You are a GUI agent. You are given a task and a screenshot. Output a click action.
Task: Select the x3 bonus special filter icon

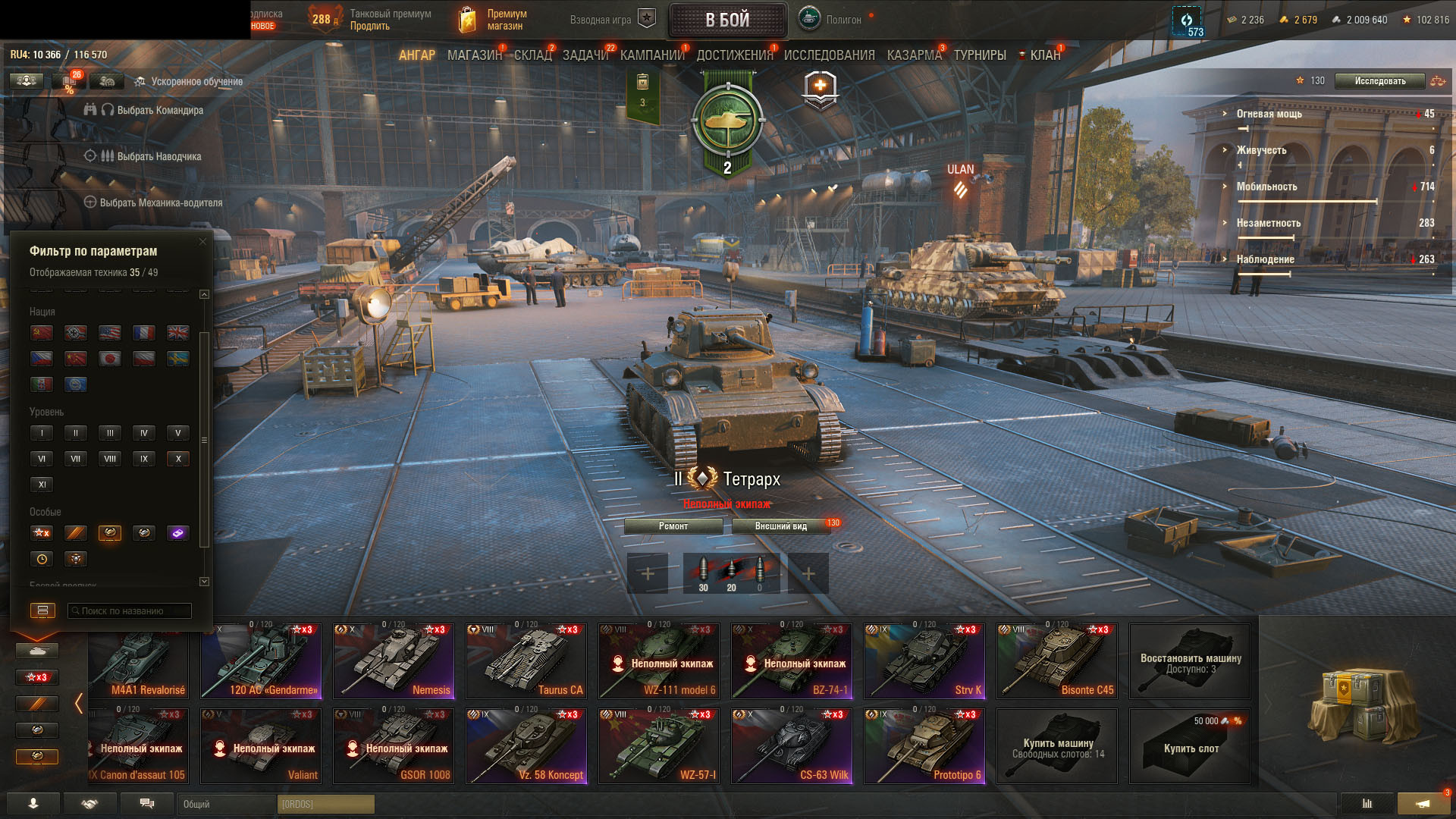(x=42, y=533)
